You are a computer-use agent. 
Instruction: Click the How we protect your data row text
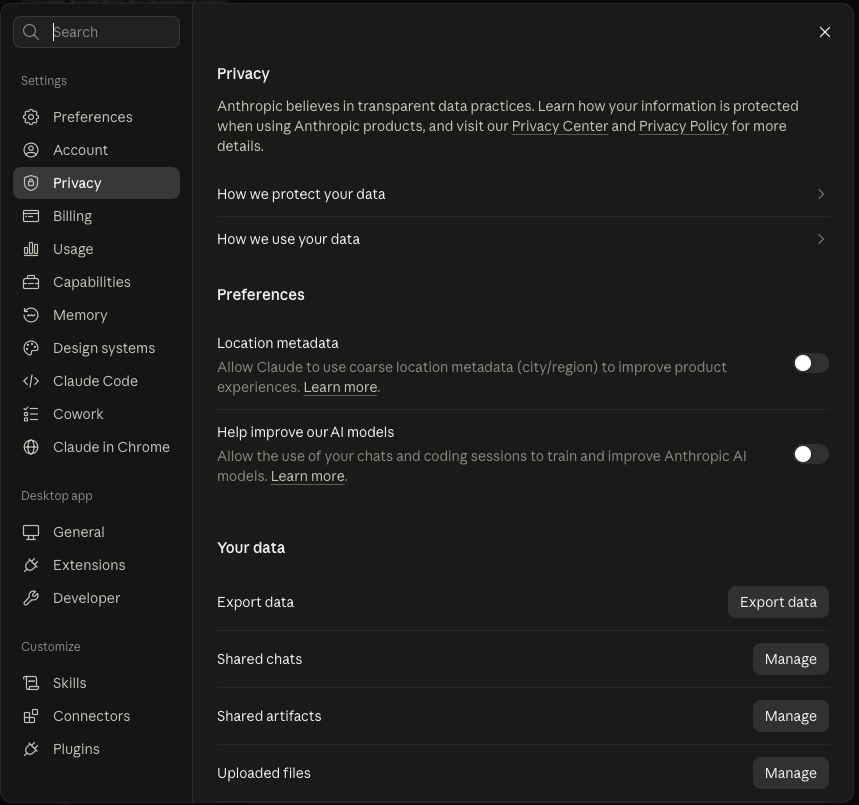[301, 194]
